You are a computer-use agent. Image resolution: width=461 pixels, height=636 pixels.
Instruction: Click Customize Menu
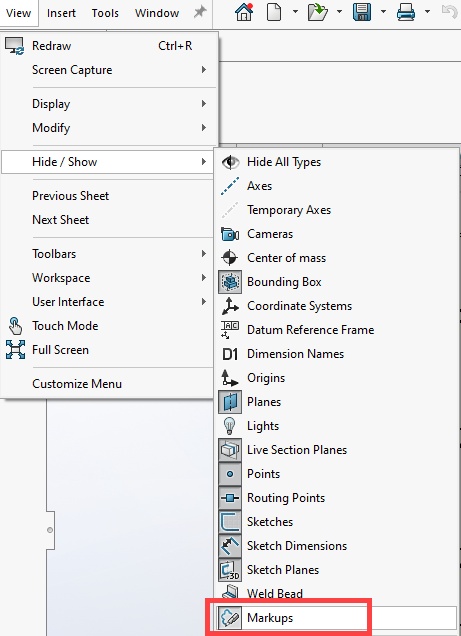pyautogui.click(x=77, y=384)
